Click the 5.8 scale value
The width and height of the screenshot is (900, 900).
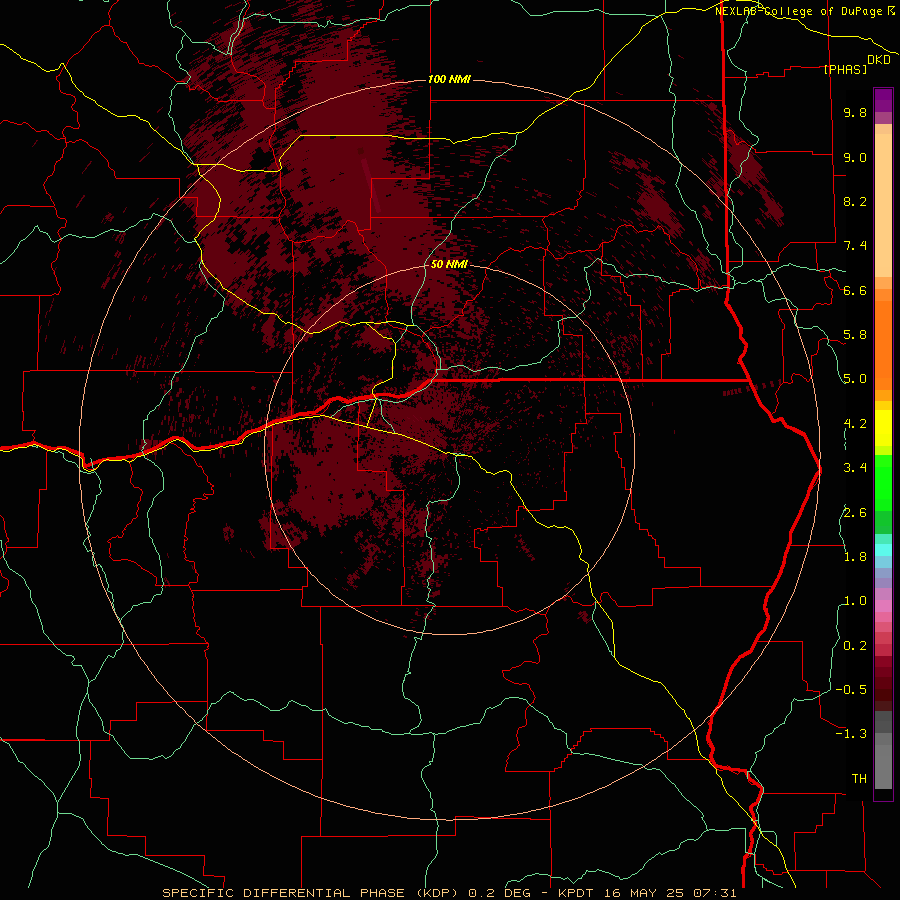click(855, 335)
